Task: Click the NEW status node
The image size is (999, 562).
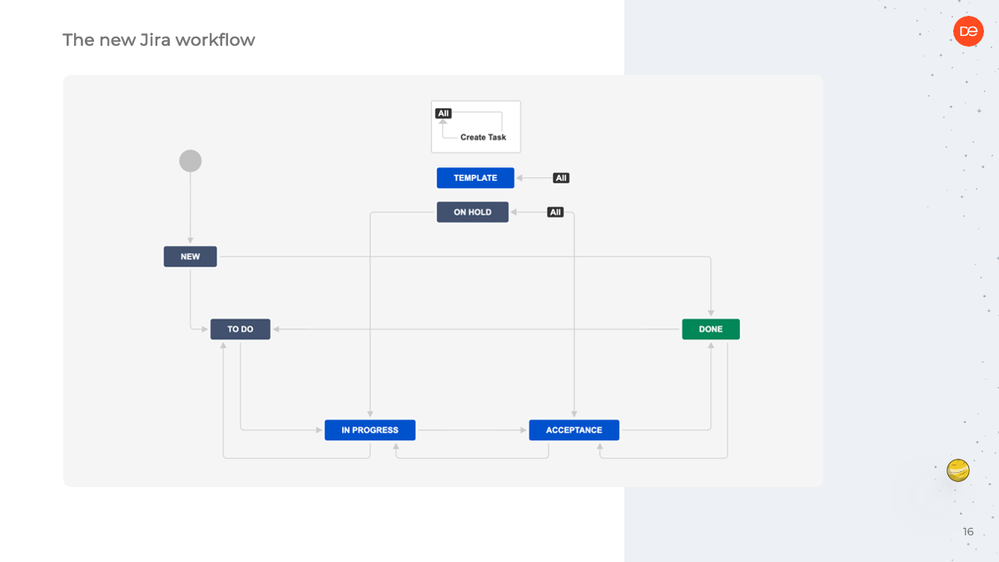Action: pos(190,256)
